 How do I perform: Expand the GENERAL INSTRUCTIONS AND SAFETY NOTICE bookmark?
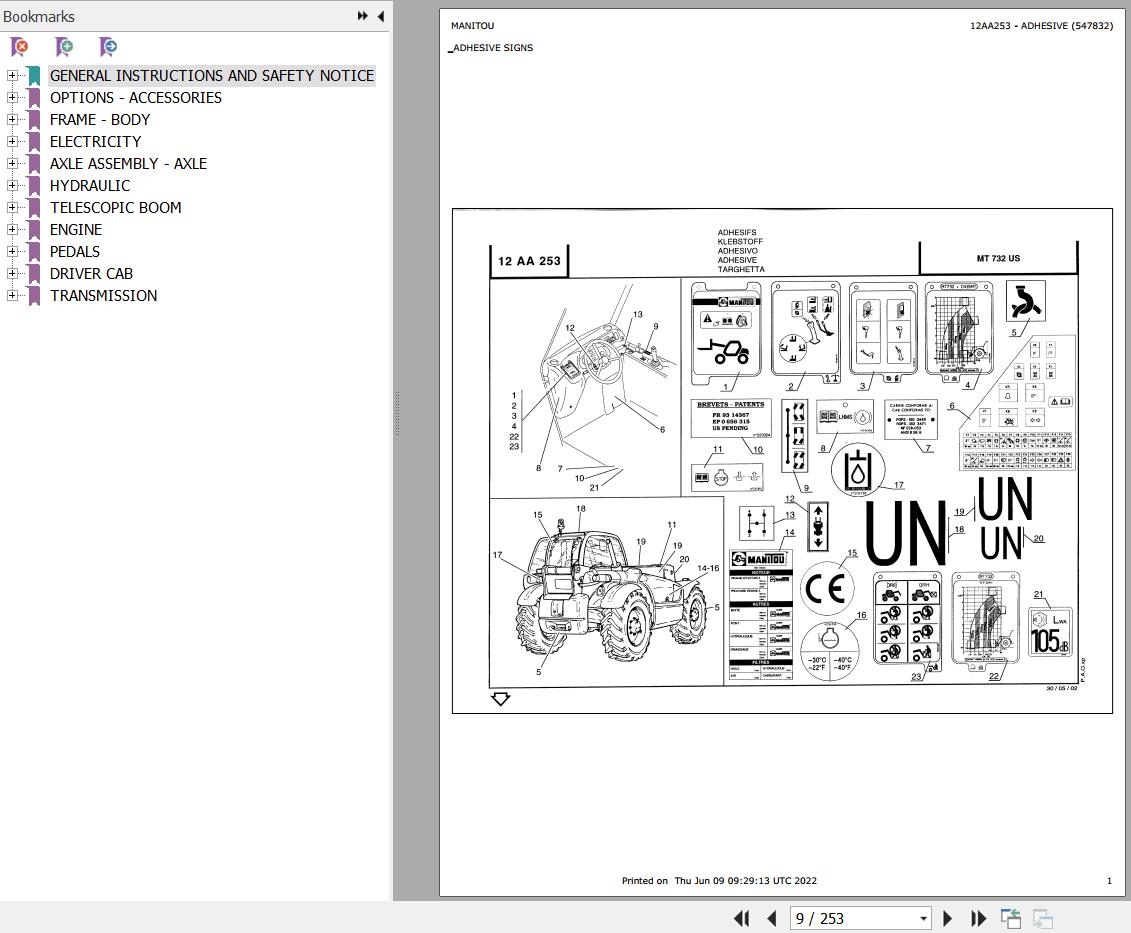click(x=12, y=75)
